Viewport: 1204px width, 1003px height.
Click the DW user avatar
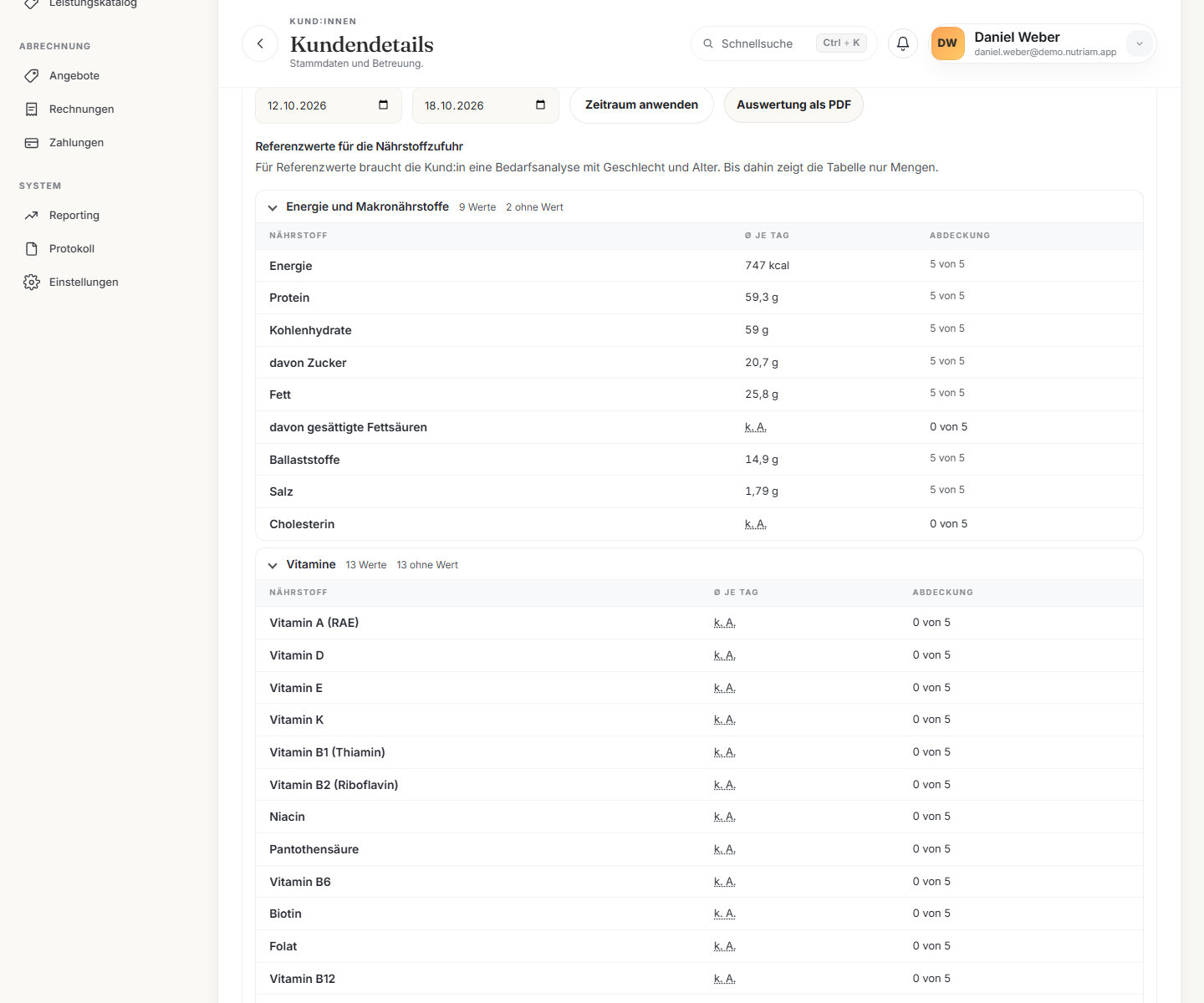tap(947, 43)
